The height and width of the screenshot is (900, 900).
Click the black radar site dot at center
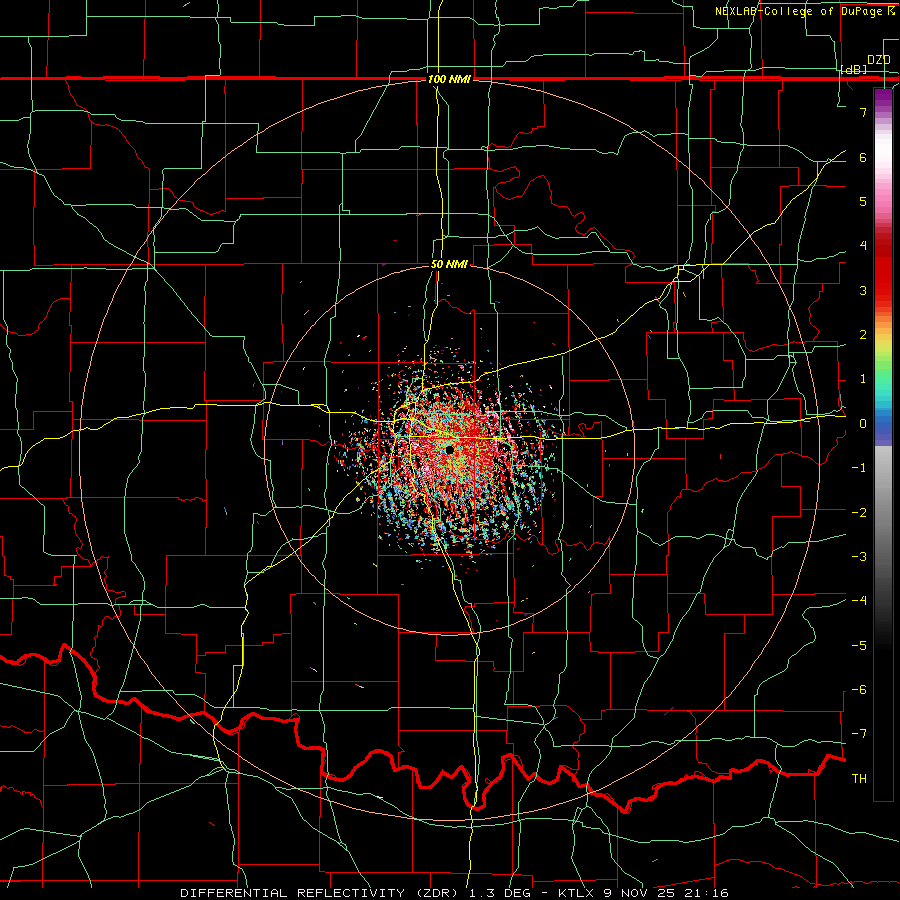coord(450,450)
